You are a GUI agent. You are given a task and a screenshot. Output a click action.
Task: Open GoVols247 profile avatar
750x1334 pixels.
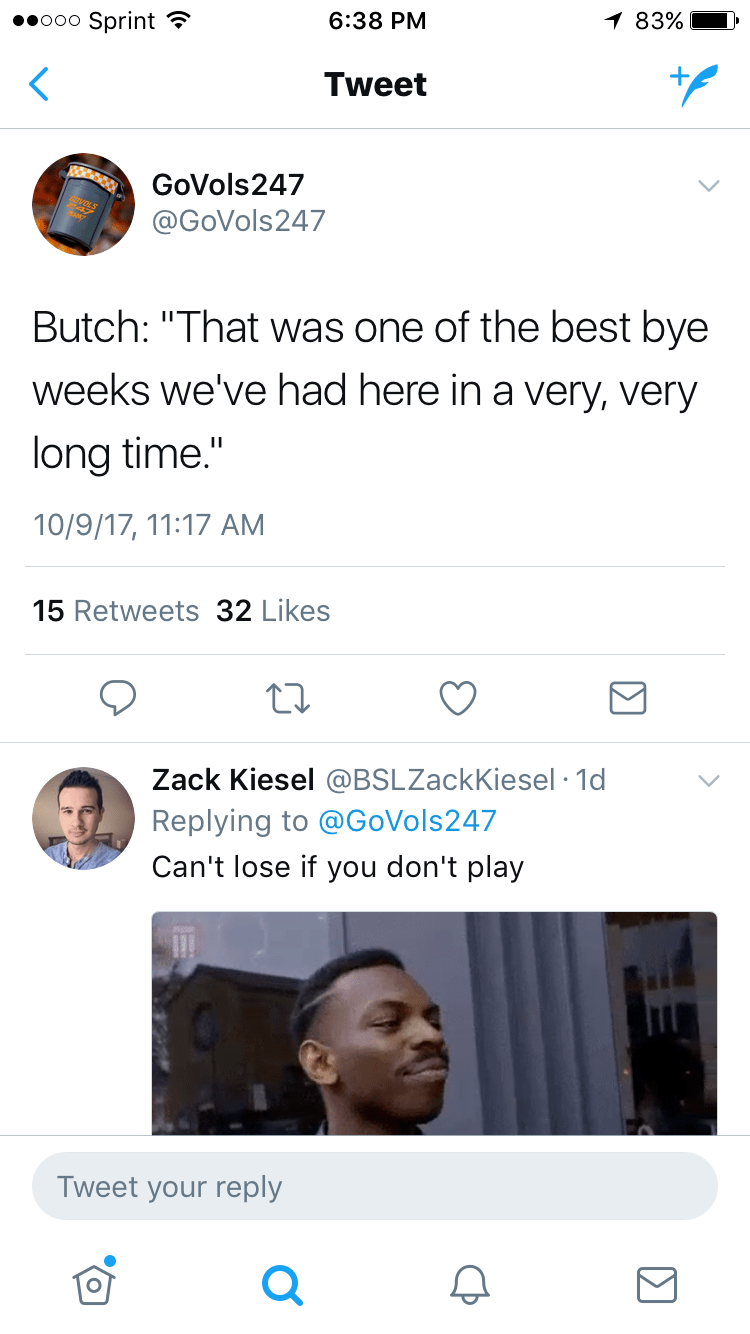point(83,204)
